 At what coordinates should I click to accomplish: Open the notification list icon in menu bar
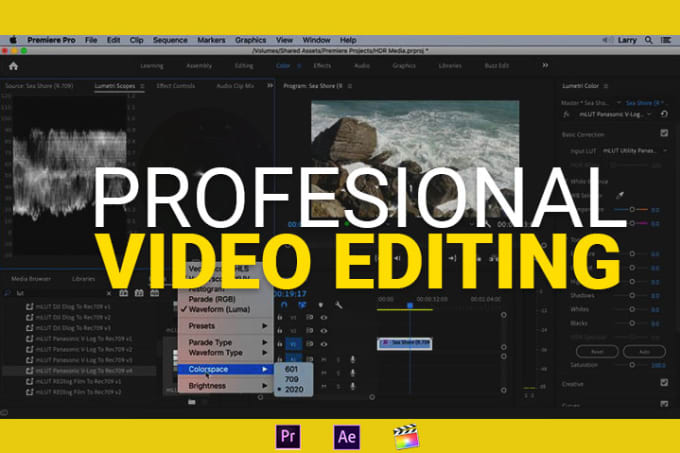click(666, 40)
